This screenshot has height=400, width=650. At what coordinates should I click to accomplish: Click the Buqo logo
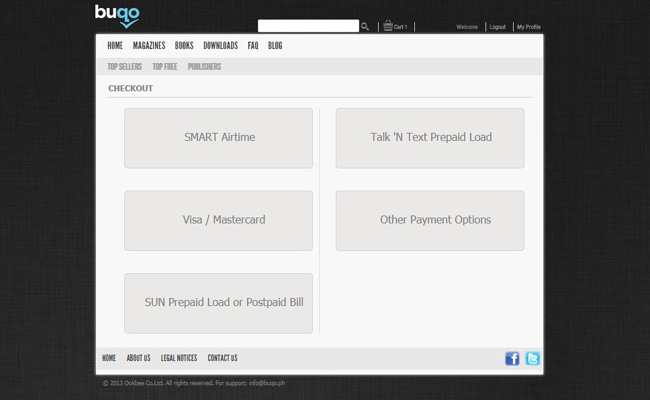[x=117, y=15]
